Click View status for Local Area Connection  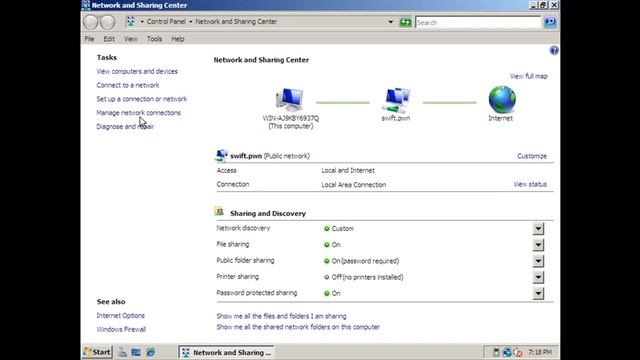pos(530,184)
